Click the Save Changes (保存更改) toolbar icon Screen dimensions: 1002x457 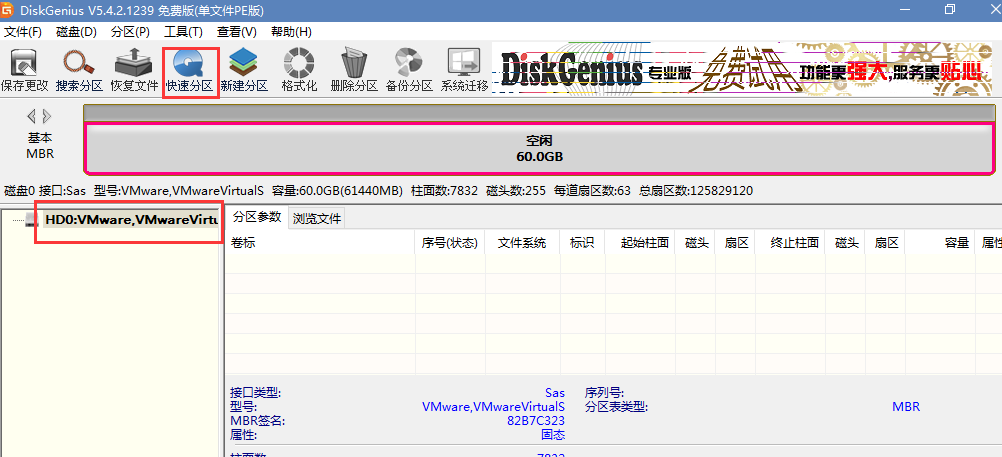pyautogui.click(x=24, y=70)
